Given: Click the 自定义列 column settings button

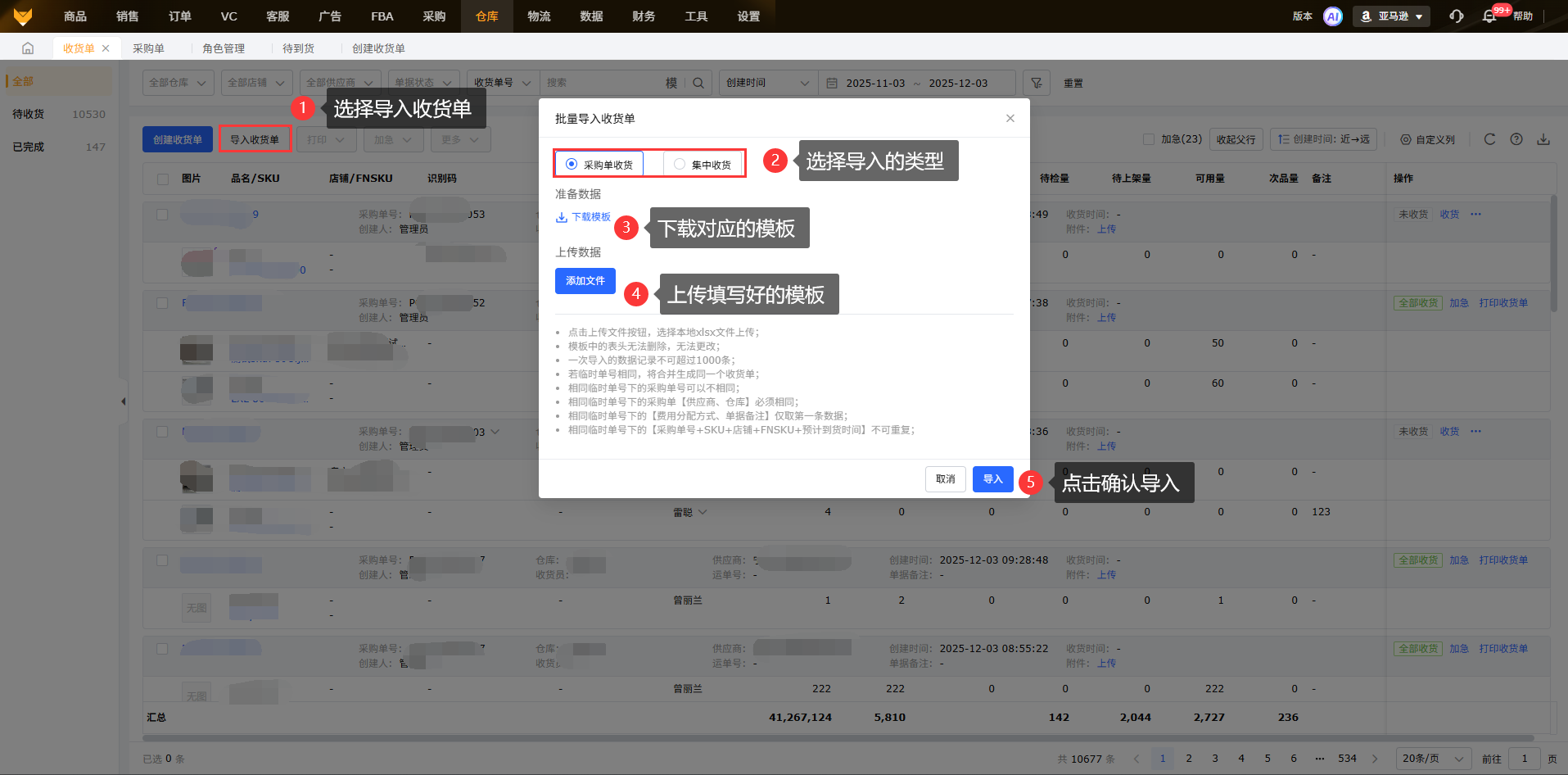Looking at the screenshot, I should pyautogui.click(x=1427, y=139).
